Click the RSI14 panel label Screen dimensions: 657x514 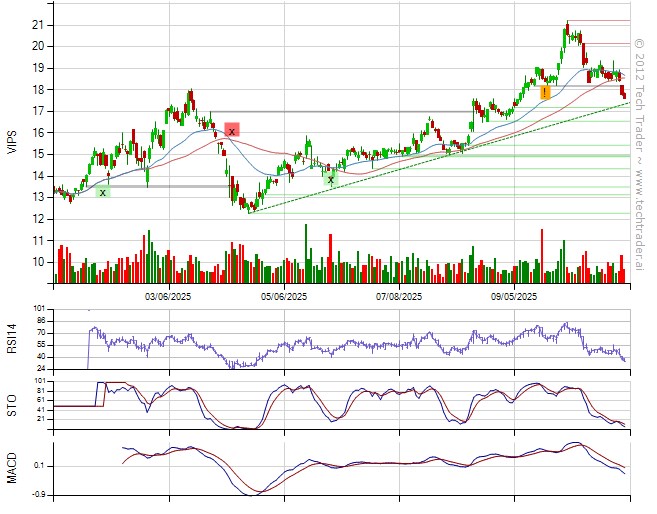(x=13, y=338)
